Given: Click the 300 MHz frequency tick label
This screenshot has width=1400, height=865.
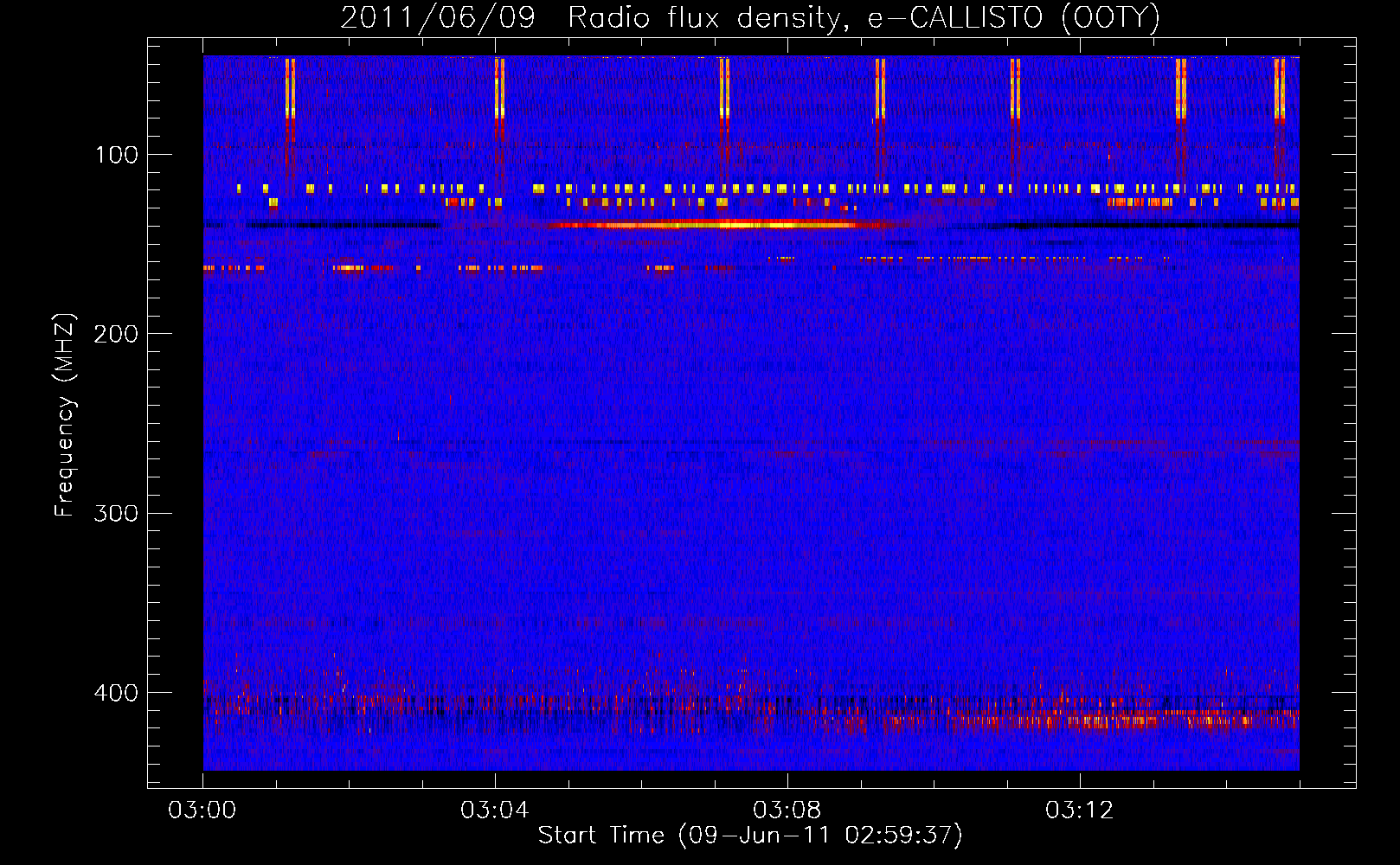Looking at the screenshot, I should pos(116,513).
